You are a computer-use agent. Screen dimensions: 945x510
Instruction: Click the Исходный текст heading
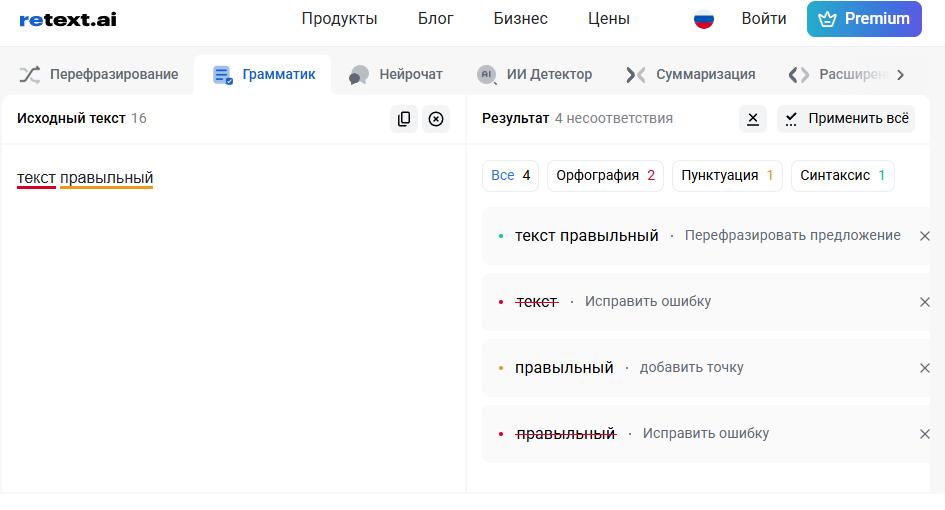point(71,118)
